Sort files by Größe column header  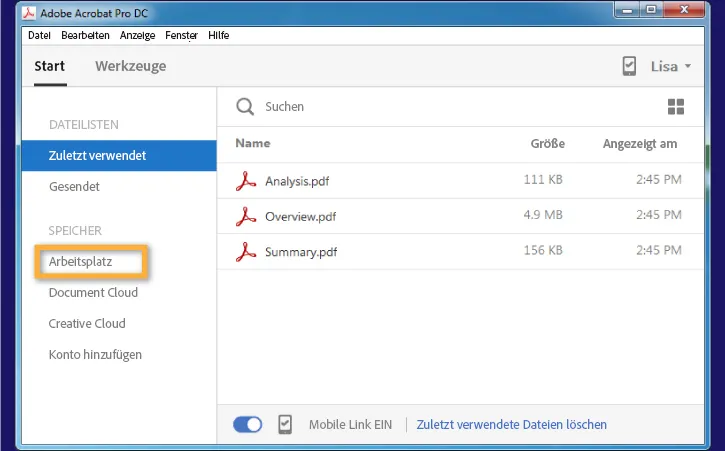click(x=547, y=144)
